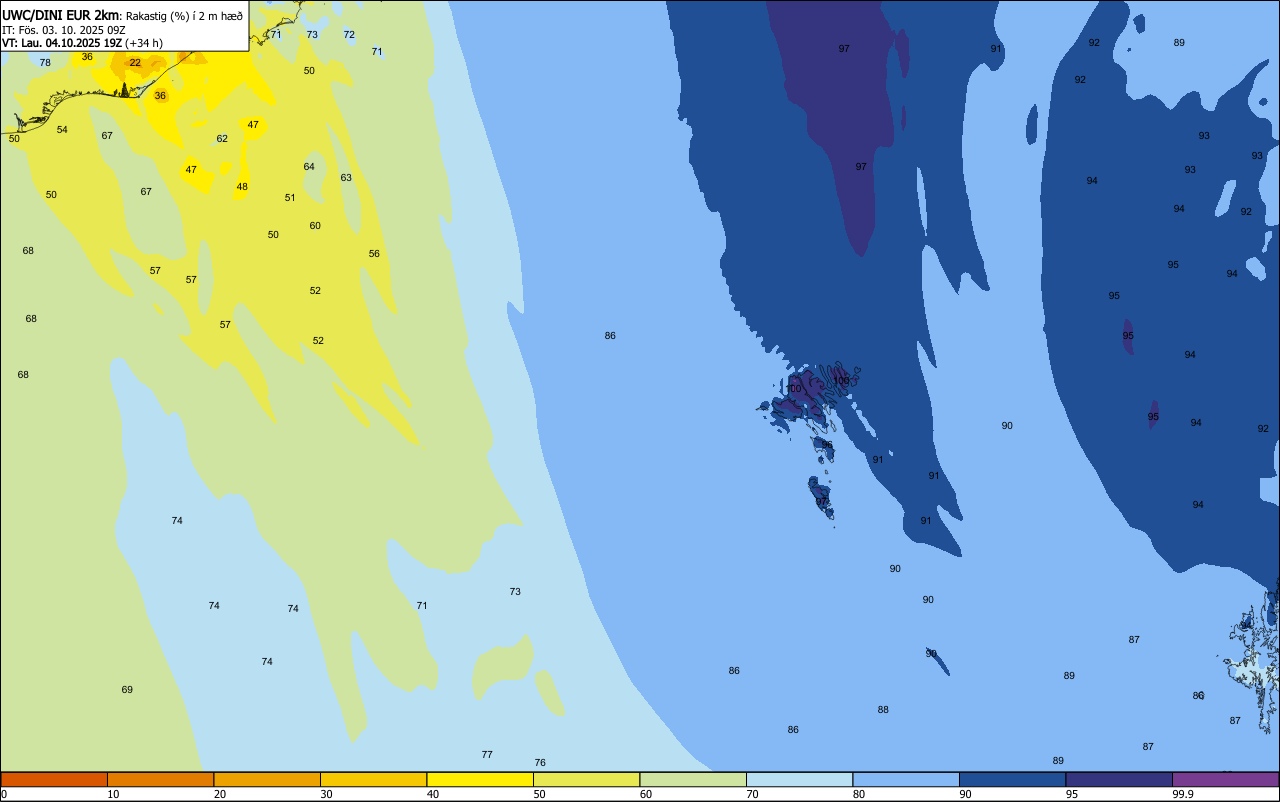
Task: Click the 20–30 legend color segment
Action: [x=267, y=779]
